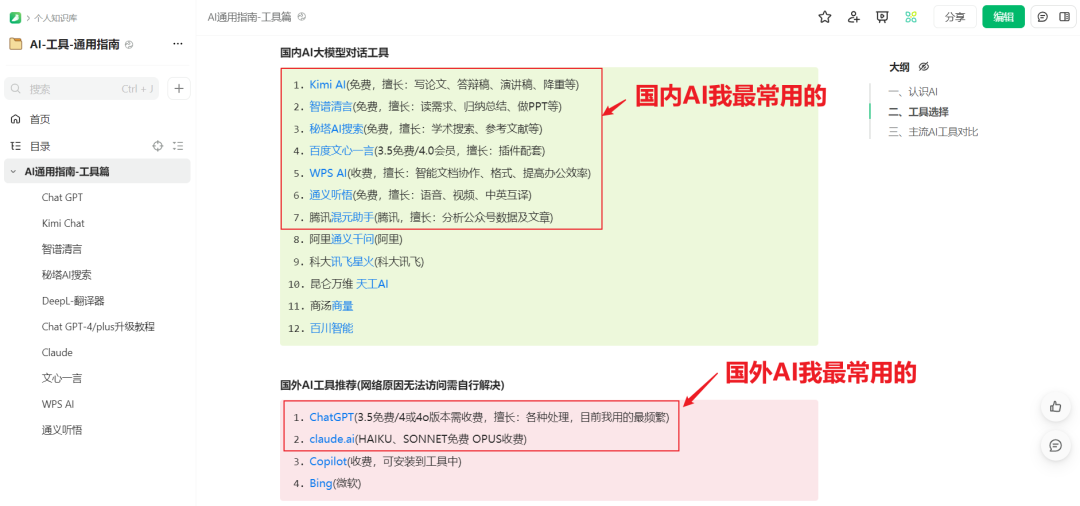Open the Copilot link
Image resolution: width=1080 pixels, height=506 pixels.
tap(327, 461)
